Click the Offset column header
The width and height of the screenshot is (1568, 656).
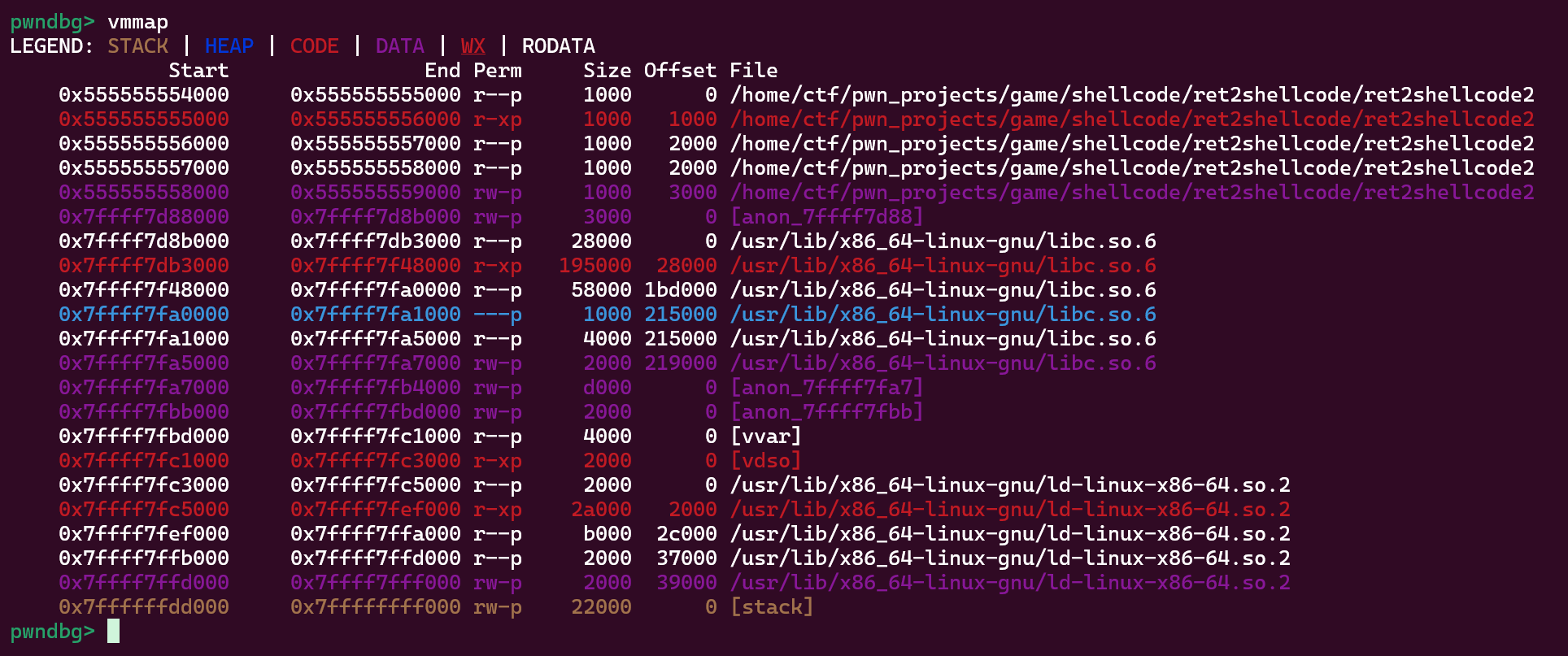(x=680, y=71)
